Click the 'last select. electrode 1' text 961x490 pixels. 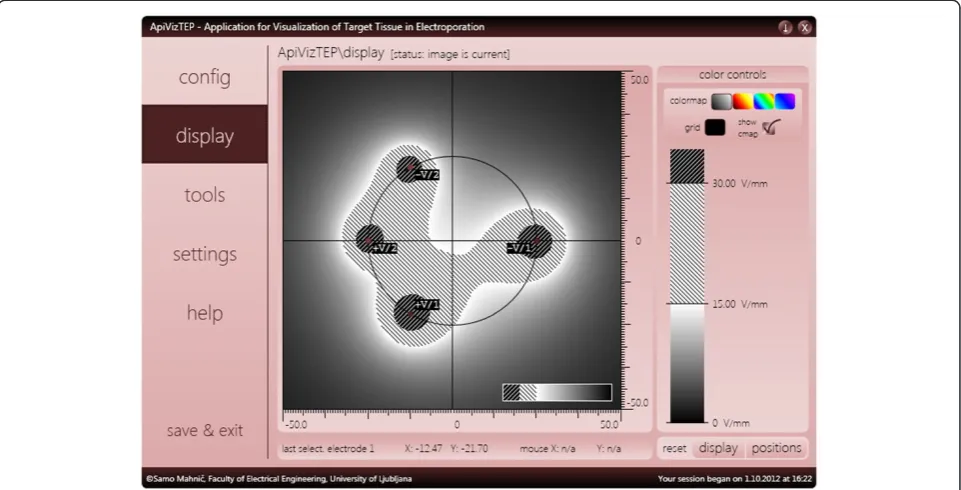point(328,449)
